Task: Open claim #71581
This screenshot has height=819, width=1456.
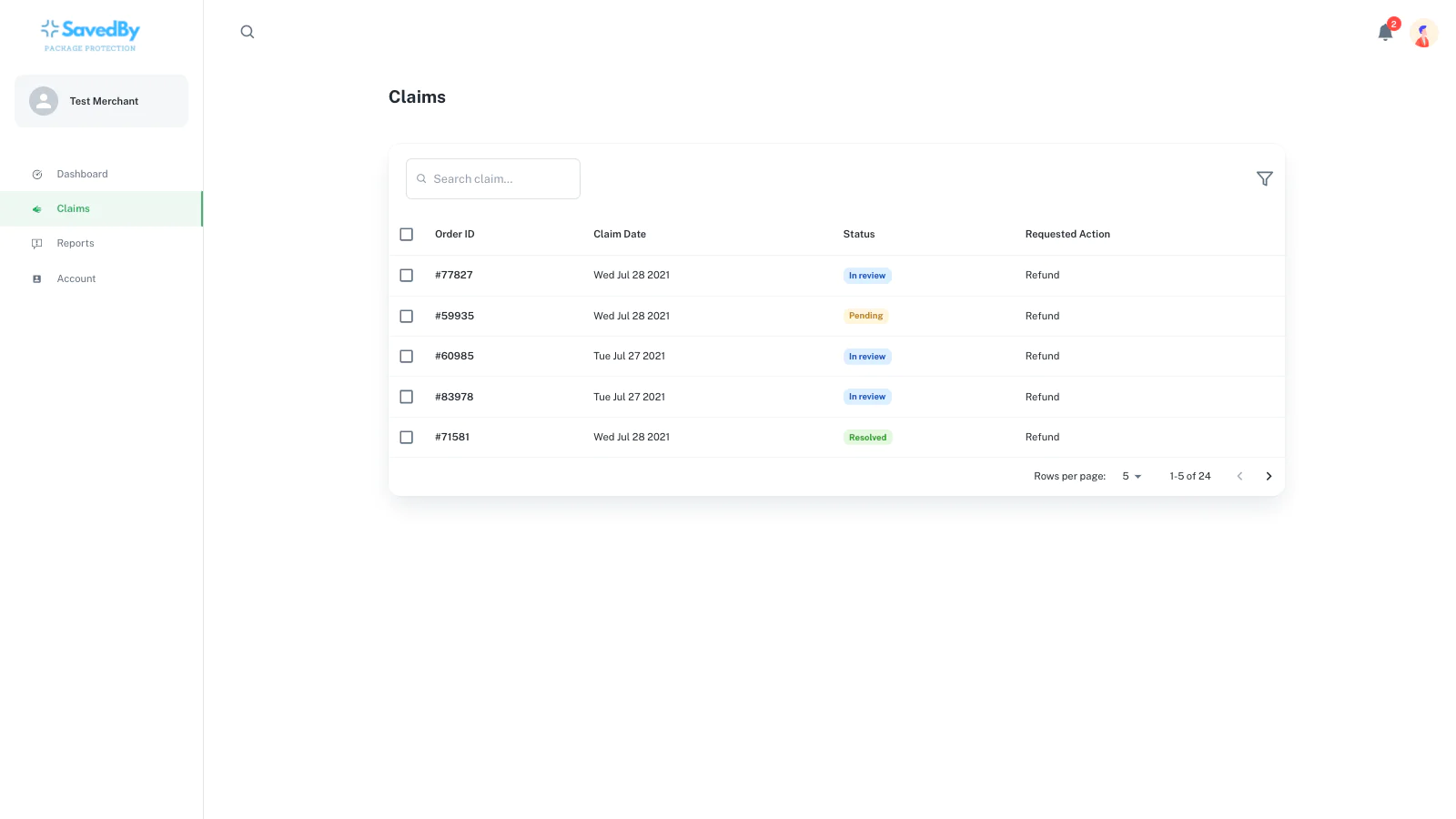Action: pyautogui.click(x=452, y=438)
